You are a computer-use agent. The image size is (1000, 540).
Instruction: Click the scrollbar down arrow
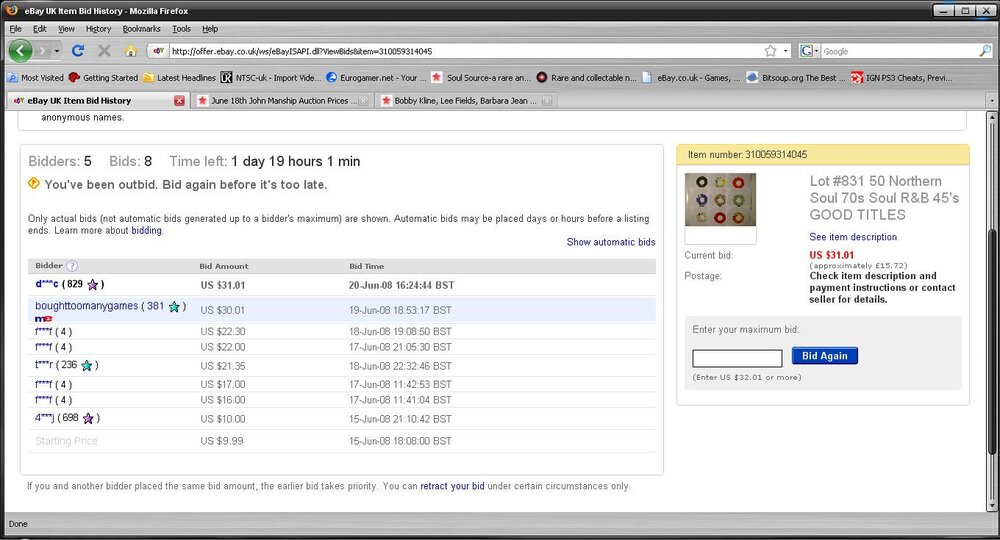coord(992,506)
